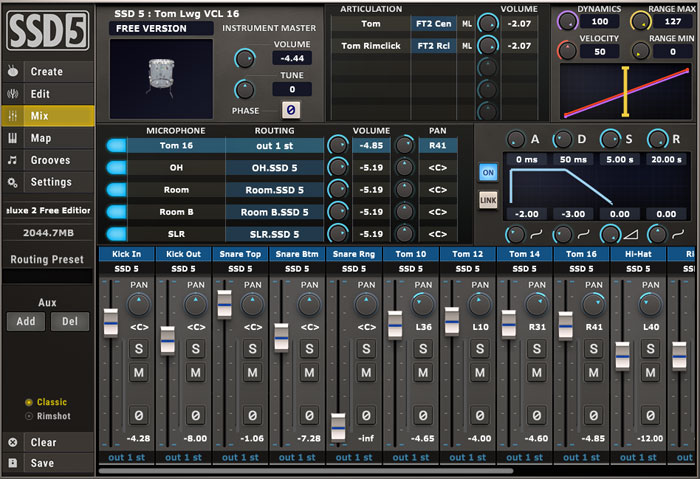The width and height of the screenshot is (700, 479).
Task: Open the OH.SSD 5 routing dropdown
Action: (275, 168)
